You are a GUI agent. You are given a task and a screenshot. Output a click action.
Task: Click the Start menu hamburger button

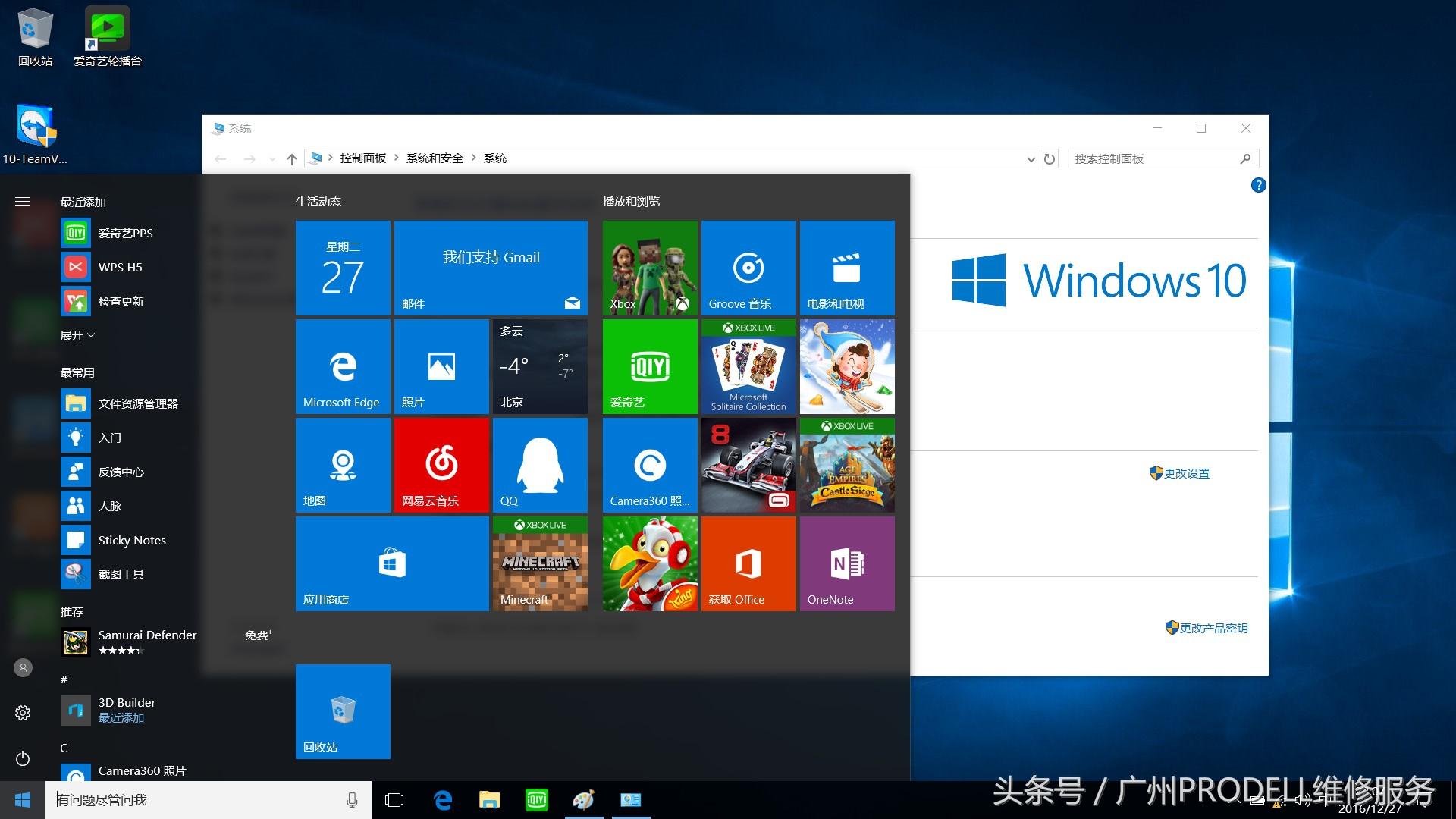(23, 201)
